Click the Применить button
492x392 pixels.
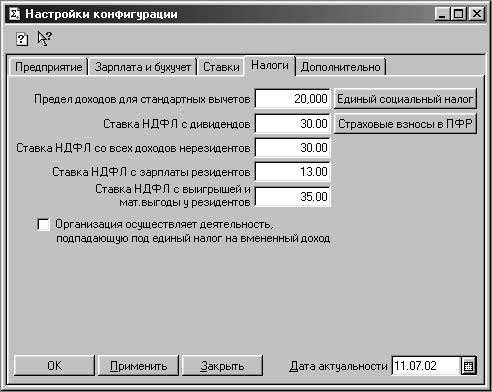(x=138, y=366)
